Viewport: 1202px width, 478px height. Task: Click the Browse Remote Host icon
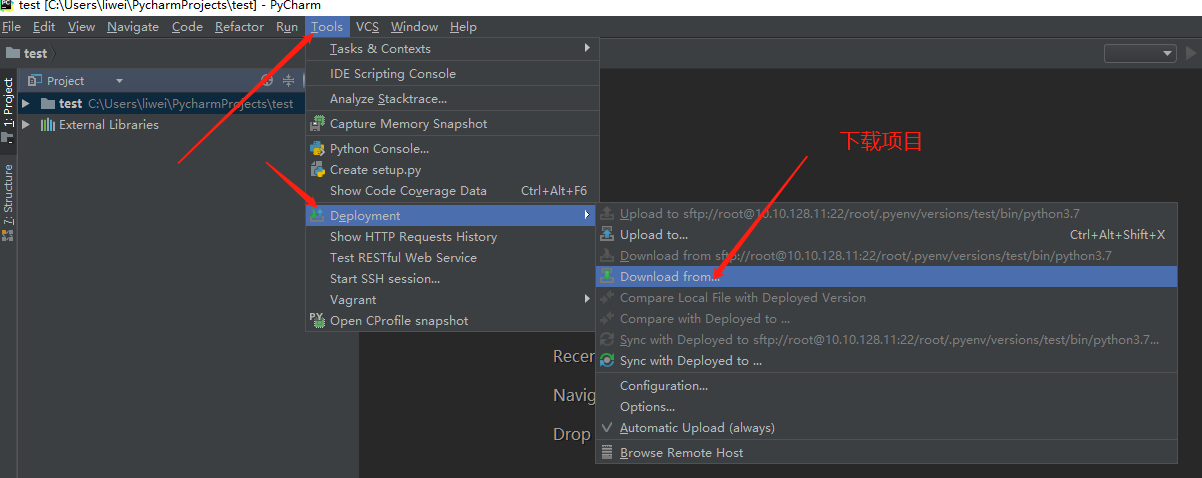pos(607,452)
